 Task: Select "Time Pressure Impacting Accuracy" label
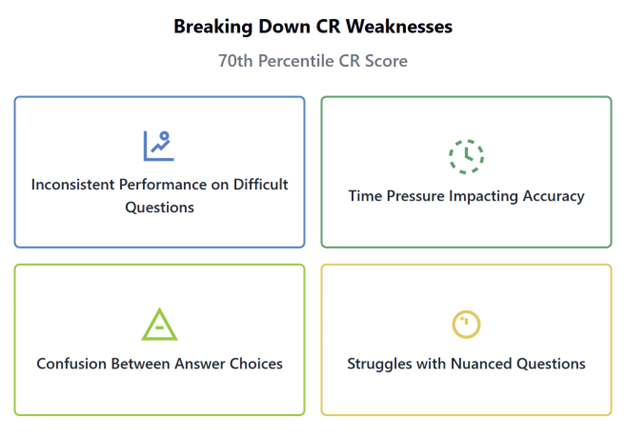point(466,196)
